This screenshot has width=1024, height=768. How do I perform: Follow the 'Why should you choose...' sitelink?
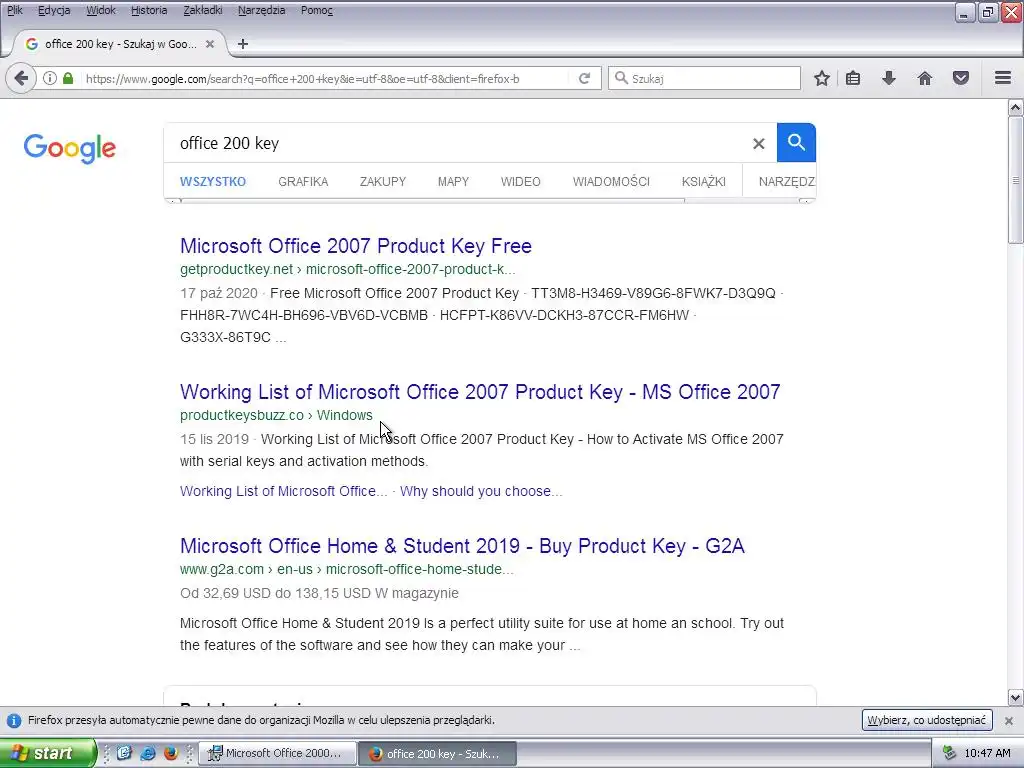pyautogui.click(x=481, y=491)
